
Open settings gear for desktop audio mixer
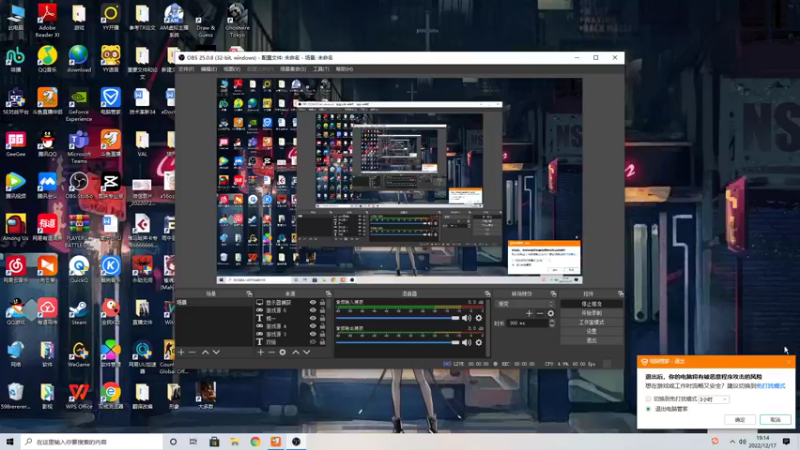(478, 343)
